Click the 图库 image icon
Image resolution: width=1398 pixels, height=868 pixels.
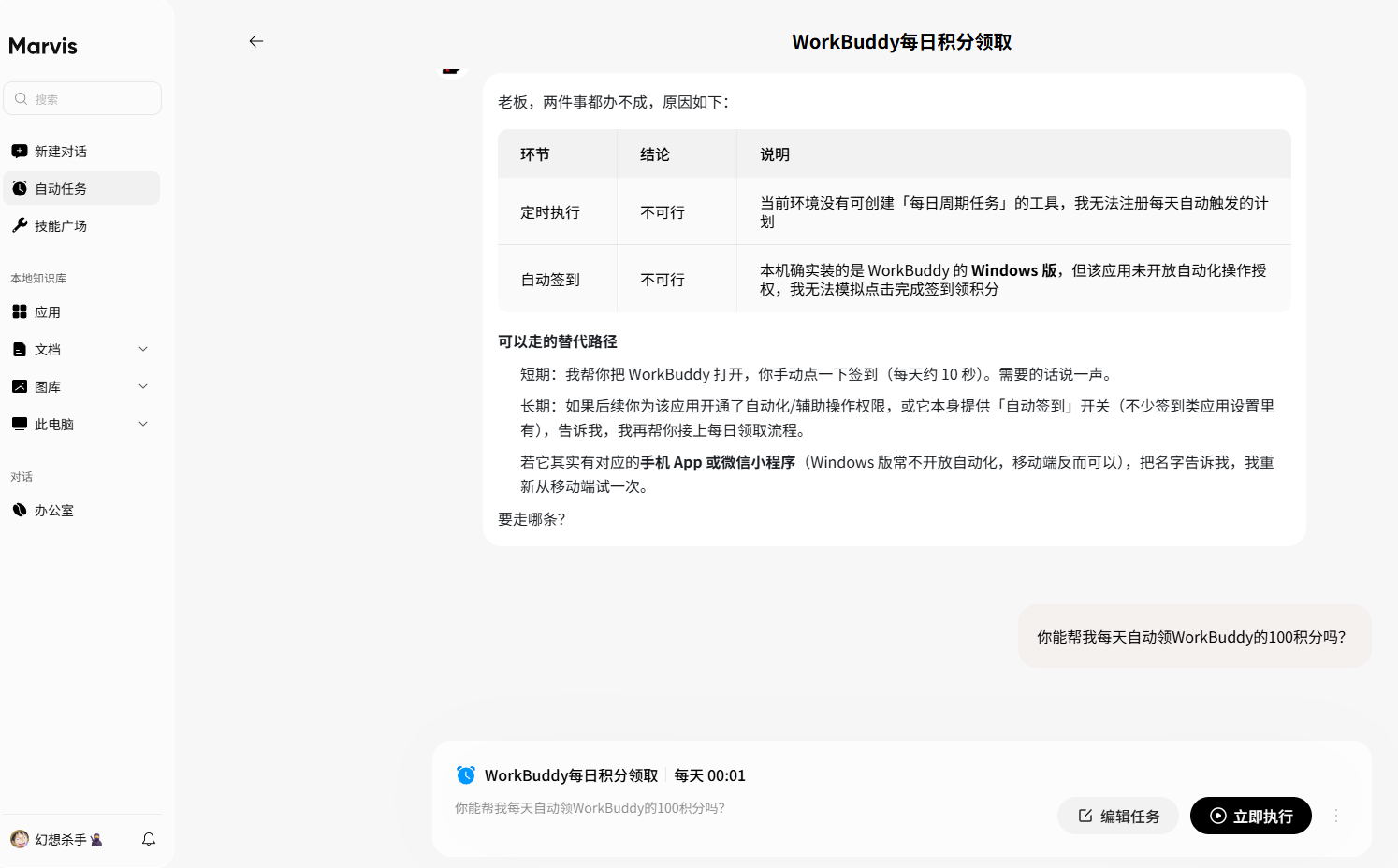(x=20, y=386)
